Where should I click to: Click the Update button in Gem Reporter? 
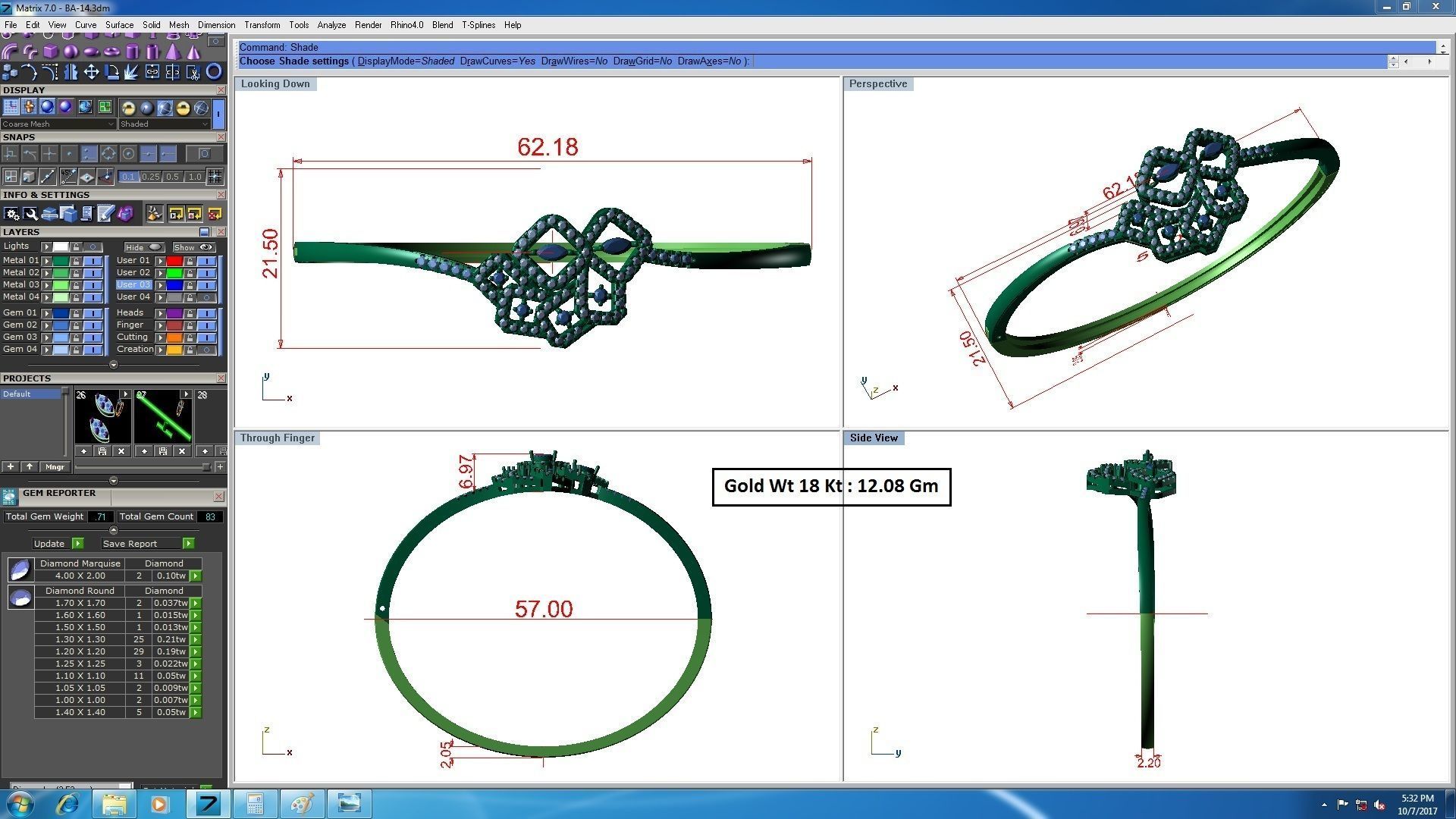[x=58, y=544]
